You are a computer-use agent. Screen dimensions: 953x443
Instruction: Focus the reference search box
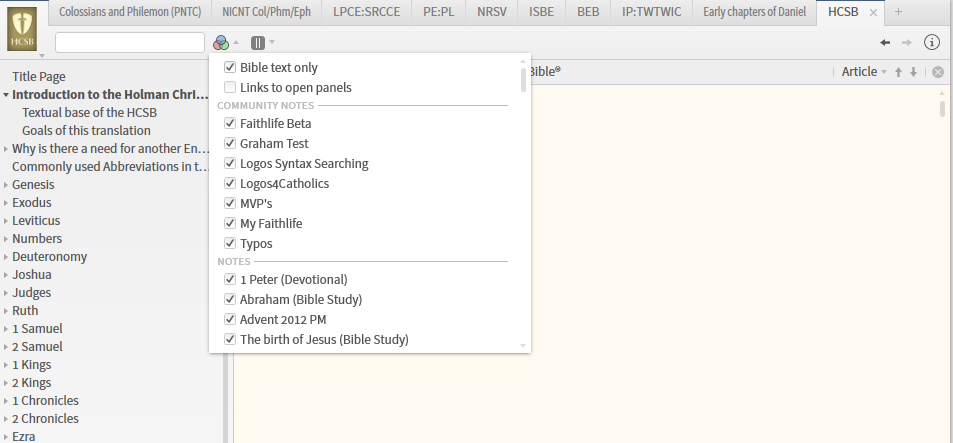130,43
